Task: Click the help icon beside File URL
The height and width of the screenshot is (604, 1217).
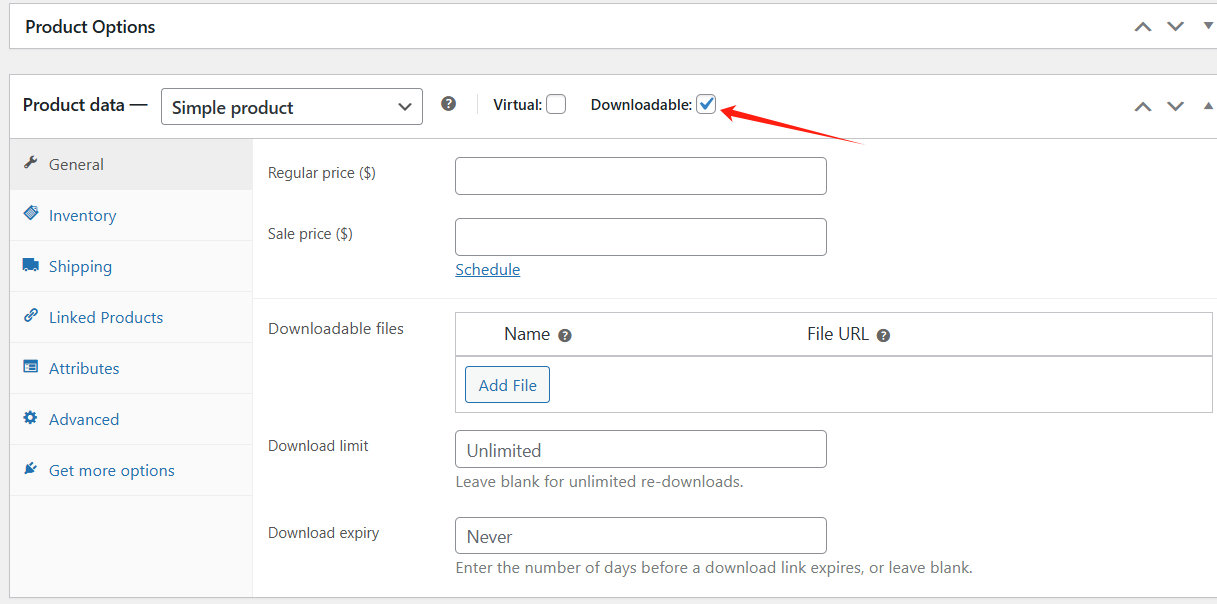Action: 883,336
